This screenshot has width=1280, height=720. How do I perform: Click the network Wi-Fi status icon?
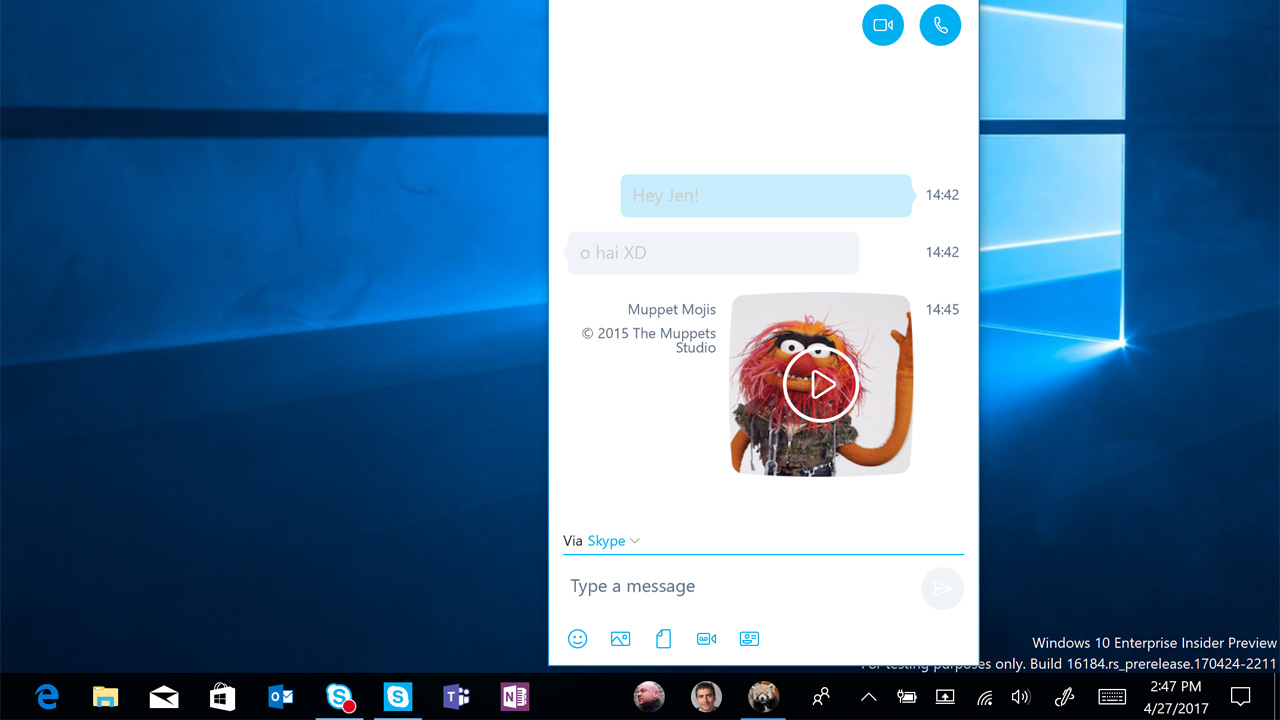coord(984,696)
